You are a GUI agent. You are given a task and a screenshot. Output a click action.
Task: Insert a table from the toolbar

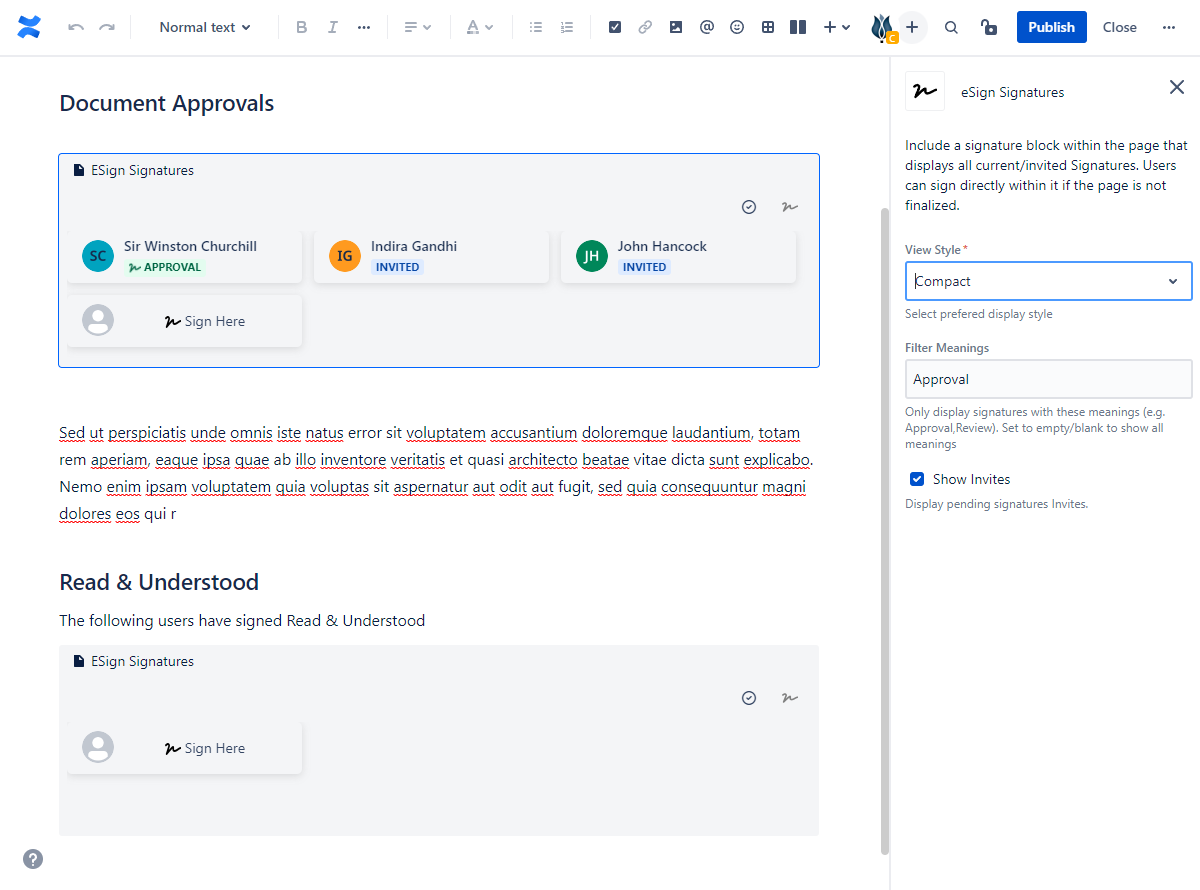point(768,27)
